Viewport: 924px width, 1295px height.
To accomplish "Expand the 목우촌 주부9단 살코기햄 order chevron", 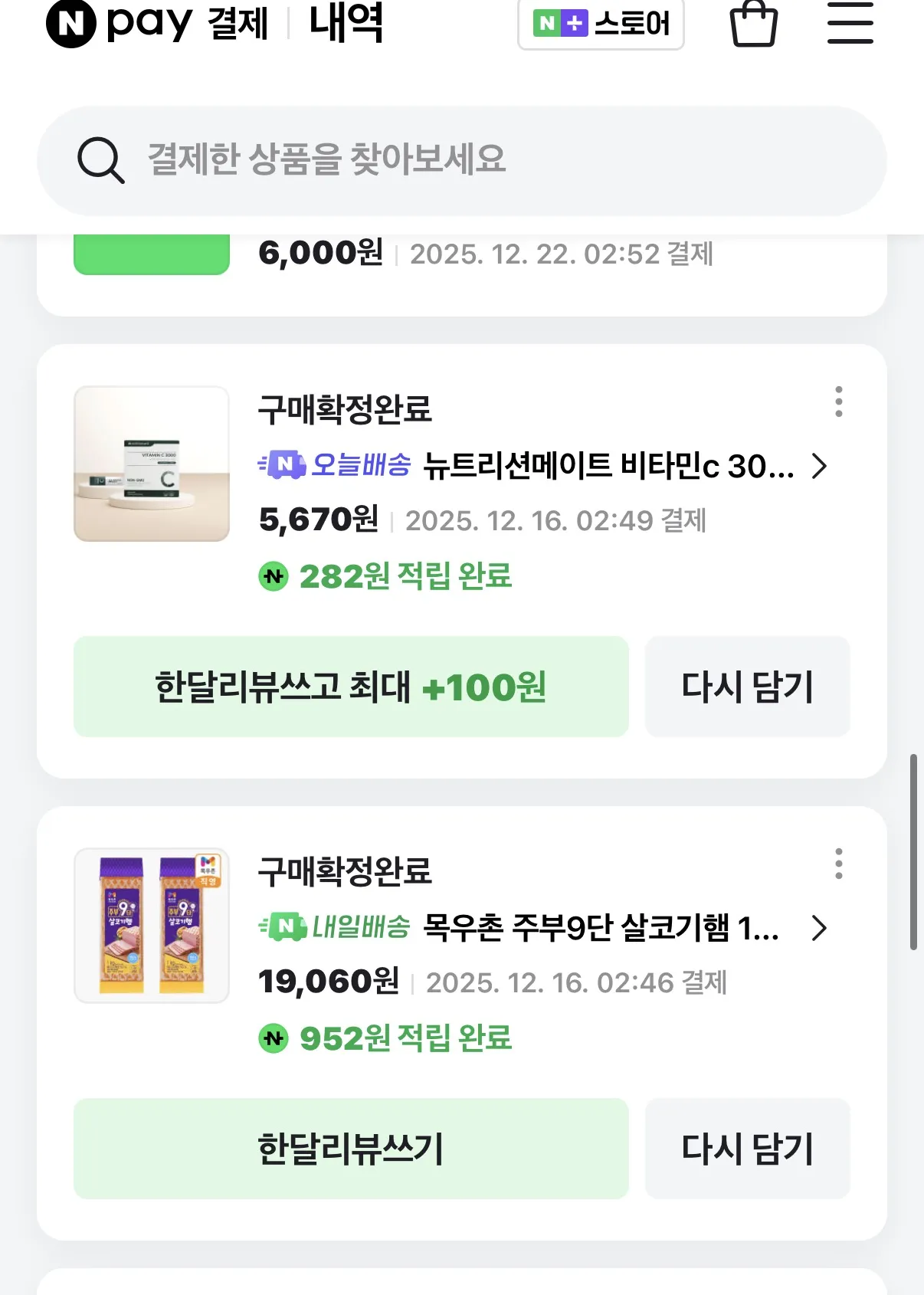I will click(819, 928).
